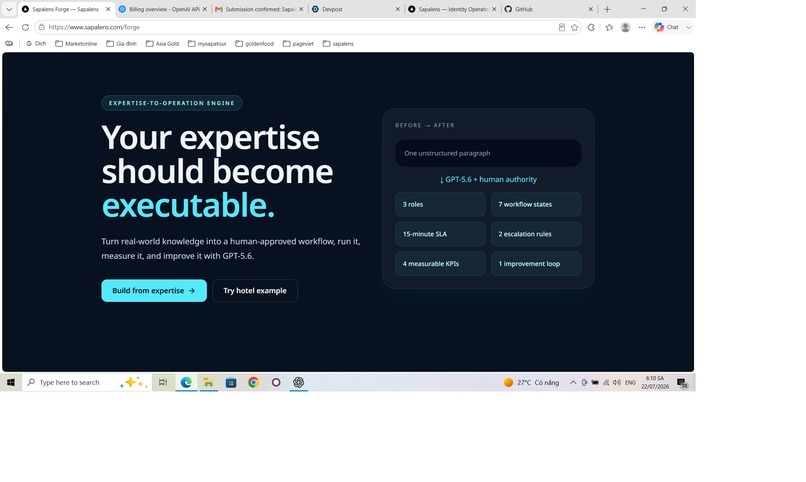This screenshot has width=806, height=482.
Task: Open a new browser tab with plus icon
Action: (x=607, y=9)
